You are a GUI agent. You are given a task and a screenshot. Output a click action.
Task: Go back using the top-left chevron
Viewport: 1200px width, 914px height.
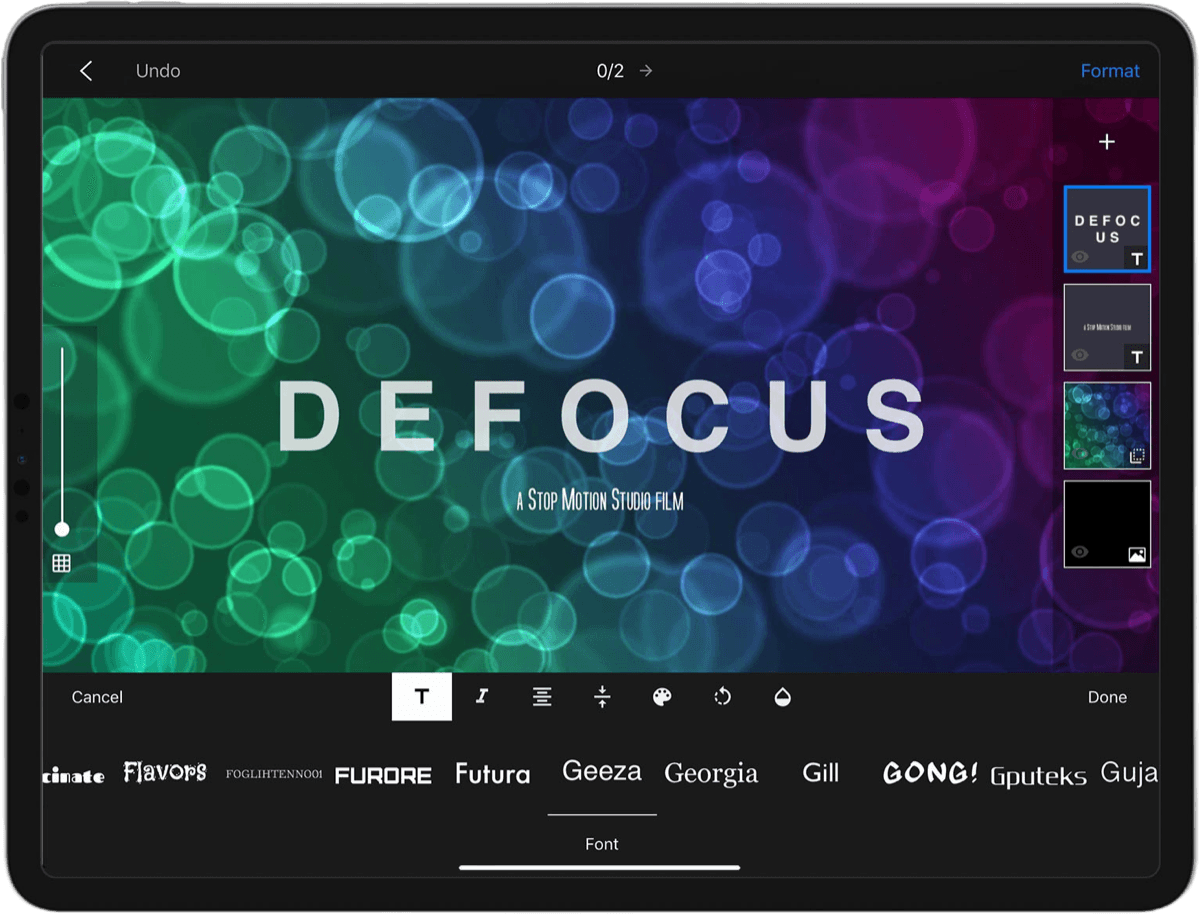[x=86, y=70]
